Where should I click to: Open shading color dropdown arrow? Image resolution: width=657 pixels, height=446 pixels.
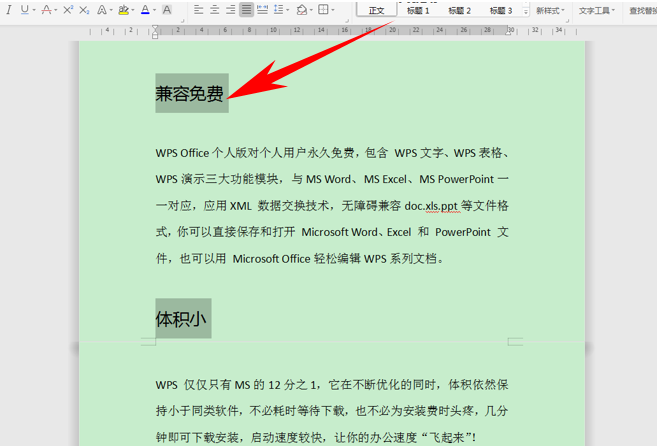[x=311, y=10]
